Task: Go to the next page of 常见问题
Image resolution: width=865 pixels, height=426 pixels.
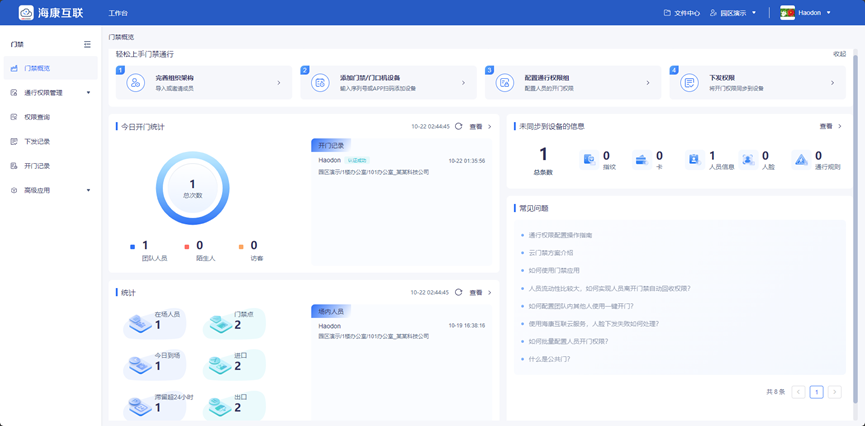Action: (834, 392)
